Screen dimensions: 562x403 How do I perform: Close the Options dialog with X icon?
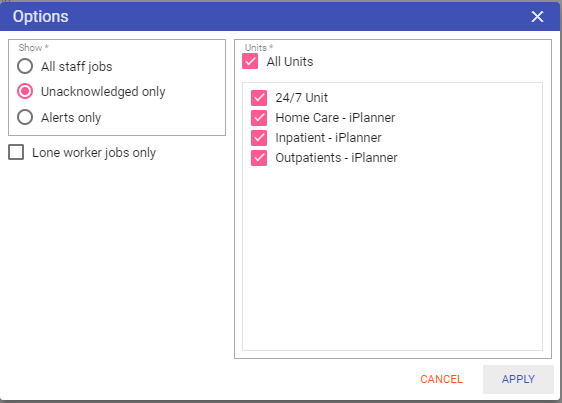pos(537,16)
